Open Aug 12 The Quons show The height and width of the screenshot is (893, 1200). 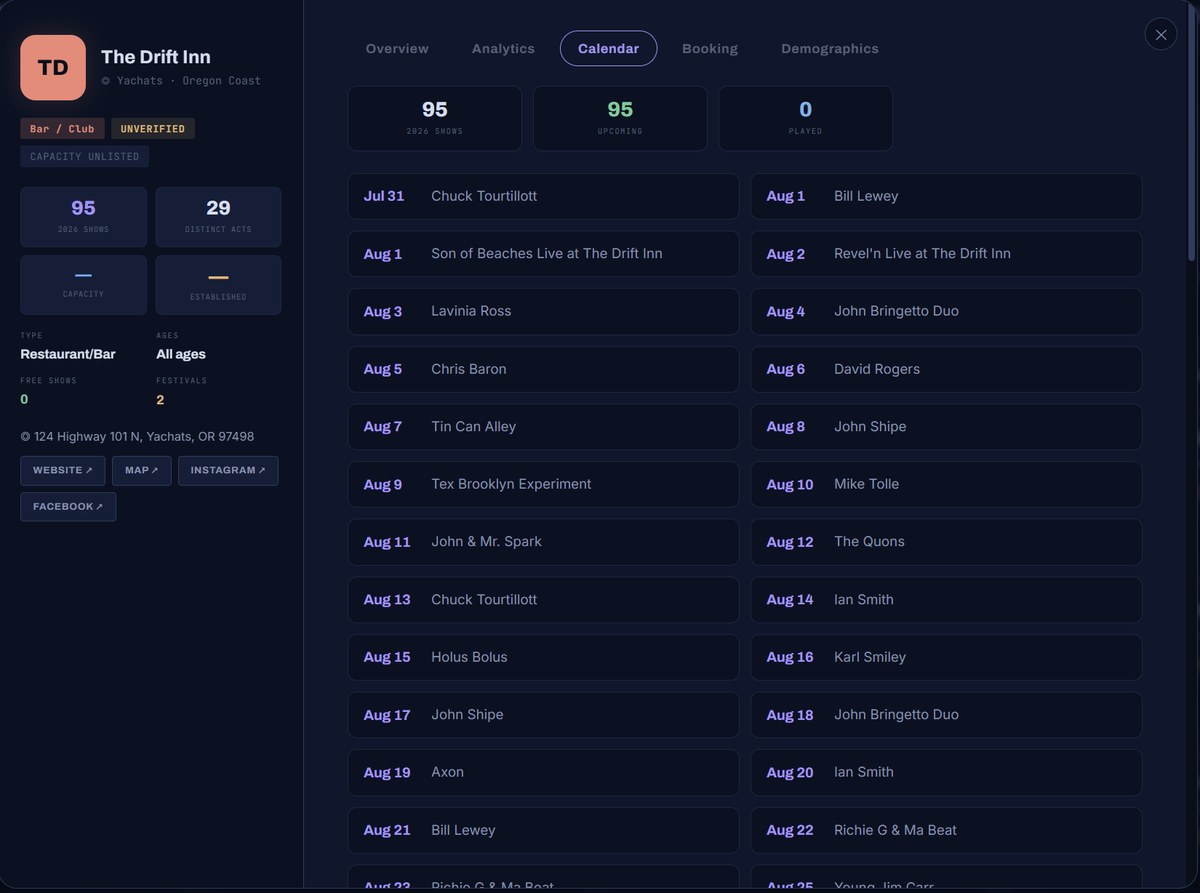coord(946,542)
